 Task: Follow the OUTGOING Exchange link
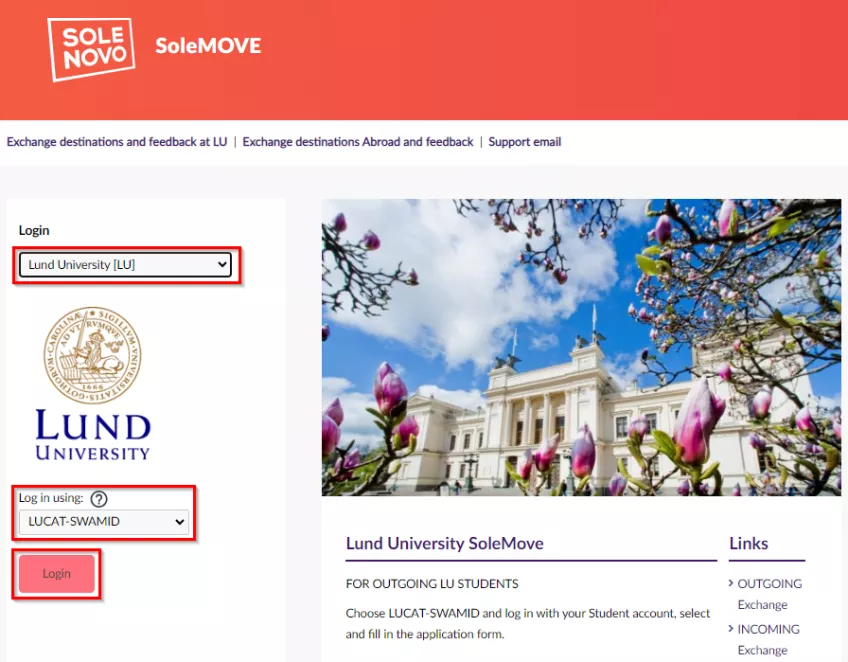(770, 594)
